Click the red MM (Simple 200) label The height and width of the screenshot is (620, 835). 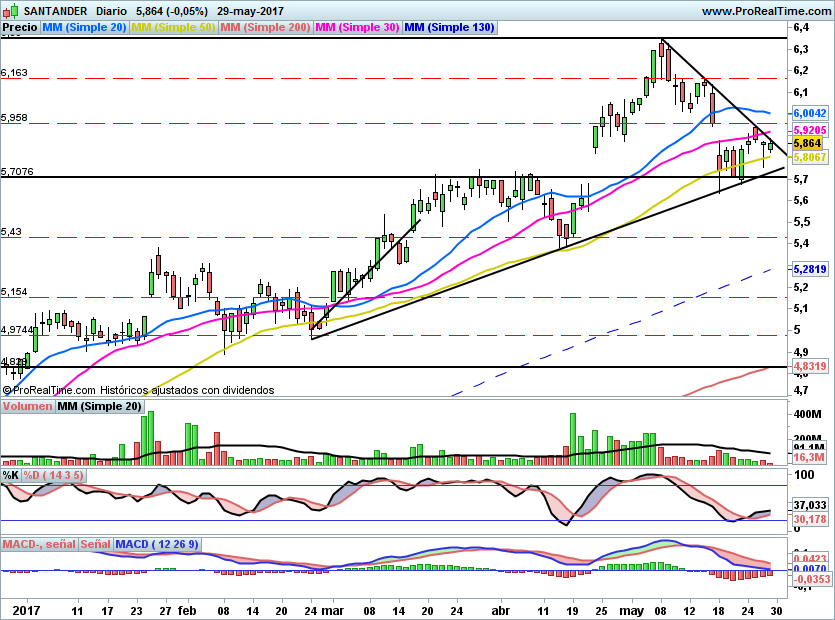(265, 28)
